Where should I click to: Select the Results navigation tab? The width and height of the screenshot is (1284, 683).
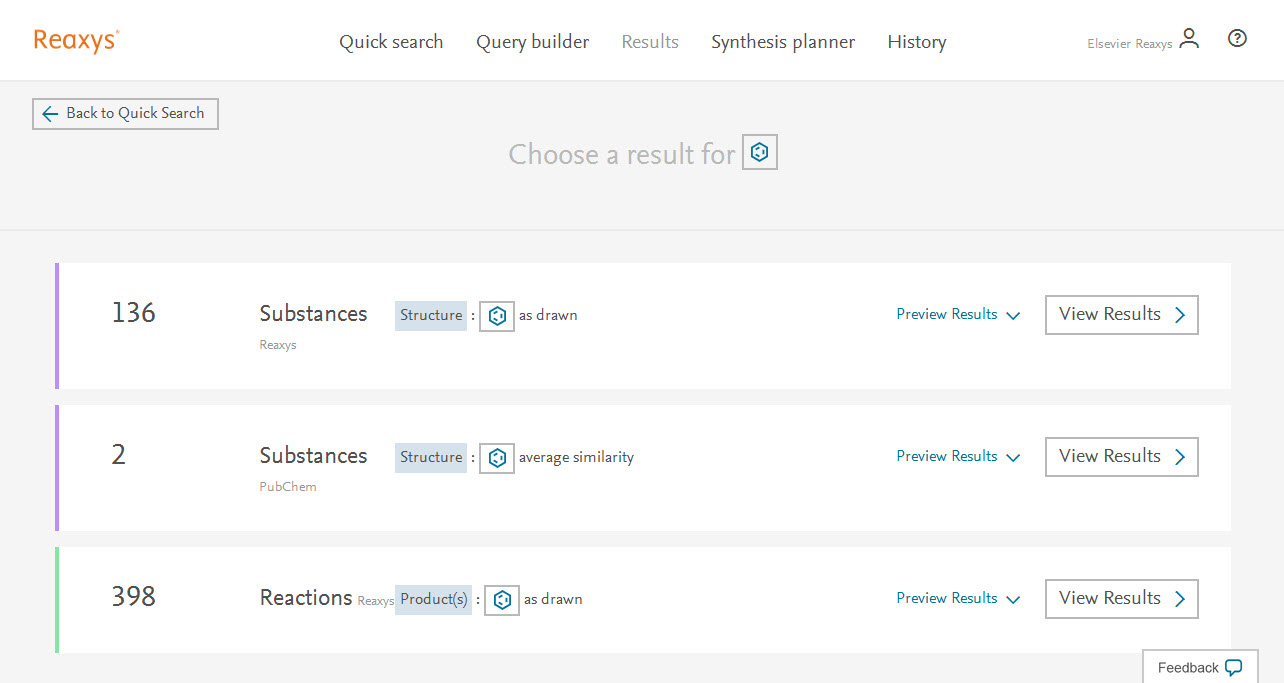[650, 42]
